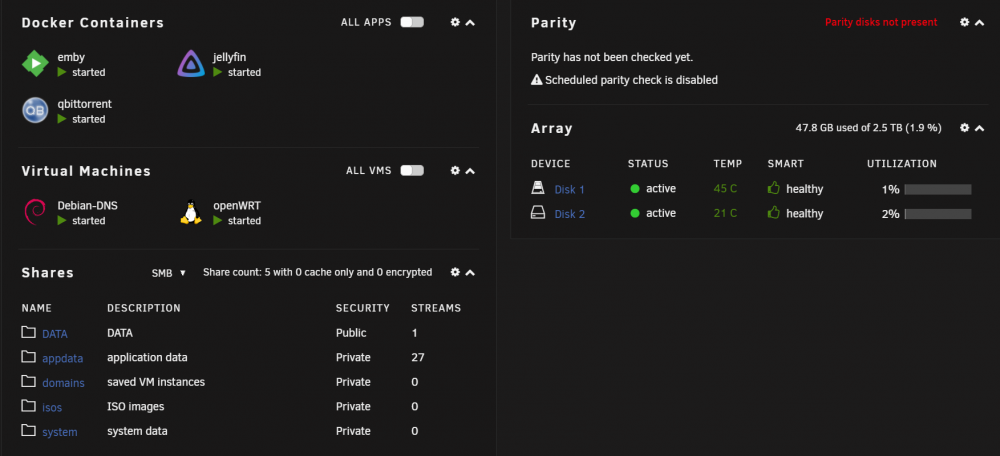The width and height of the screenshot is (1000, 456).
Task: Open the DATA share link
Action: point(55,334)
